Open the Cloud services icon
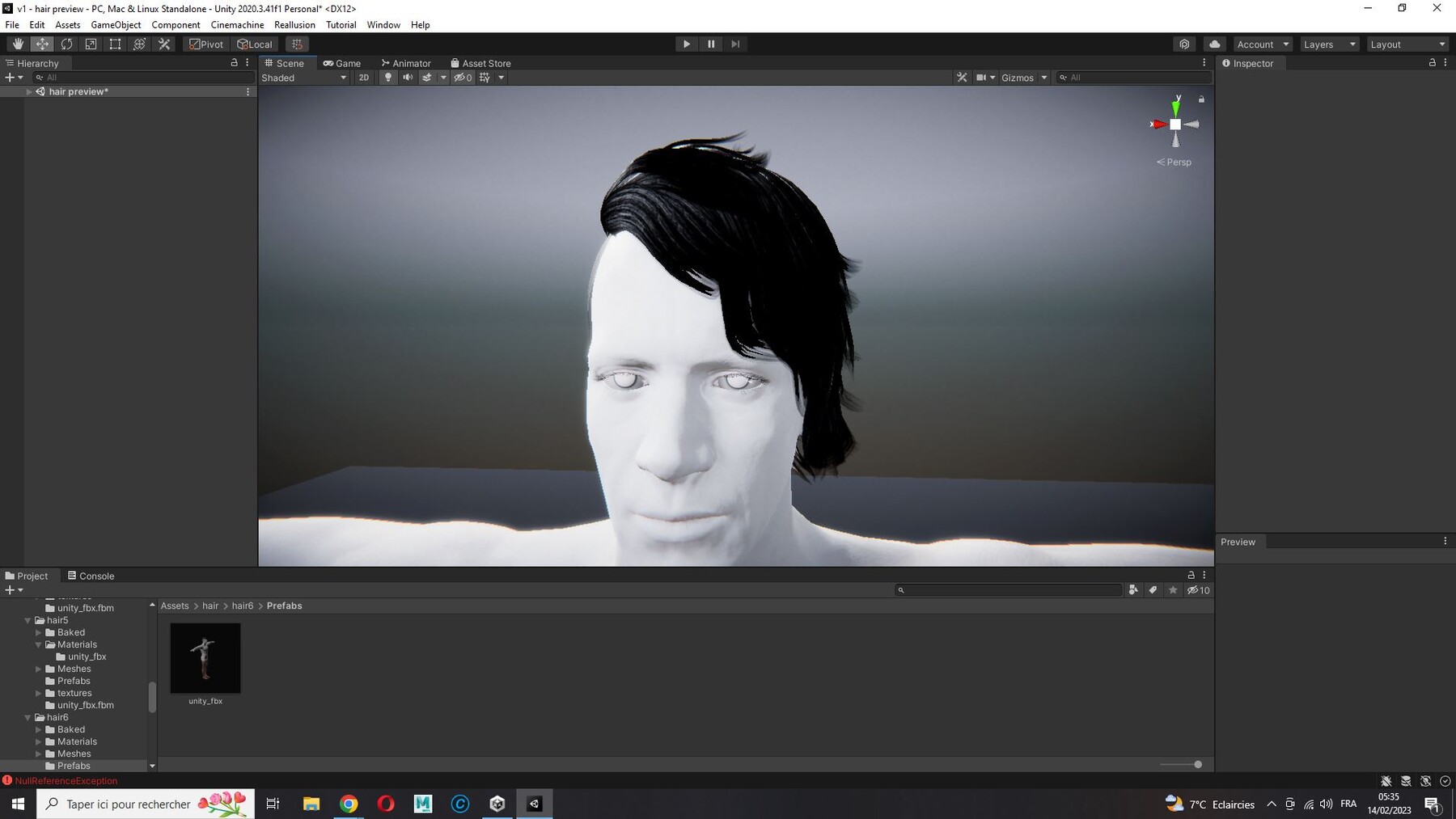The height and width of the screenshot is (819, 1456). (1214, 44)
